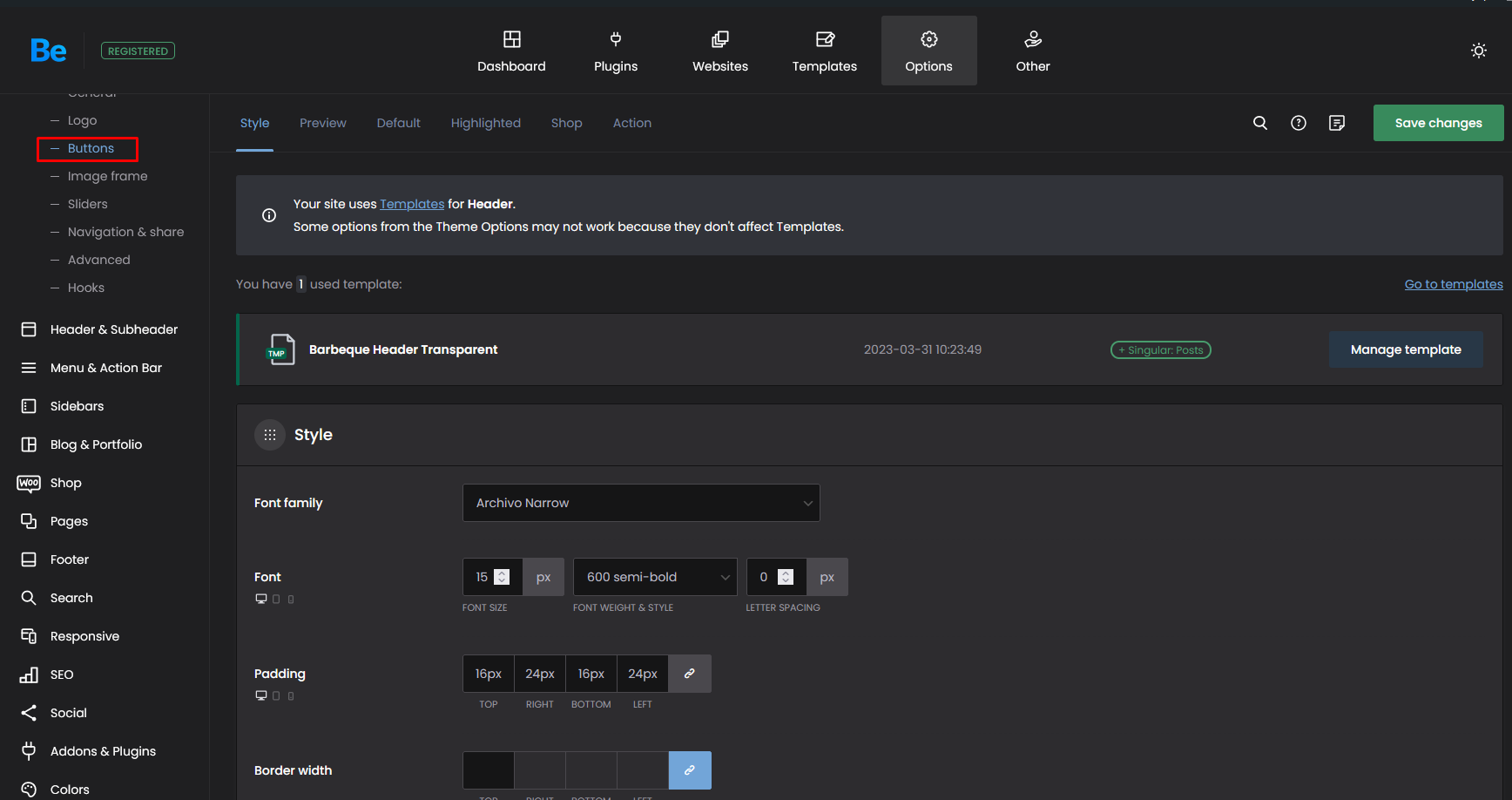Click the Barbeque Header Transparent title
Image resolution: width=1512 pixels, height=800 pixels.
(403, 349)
